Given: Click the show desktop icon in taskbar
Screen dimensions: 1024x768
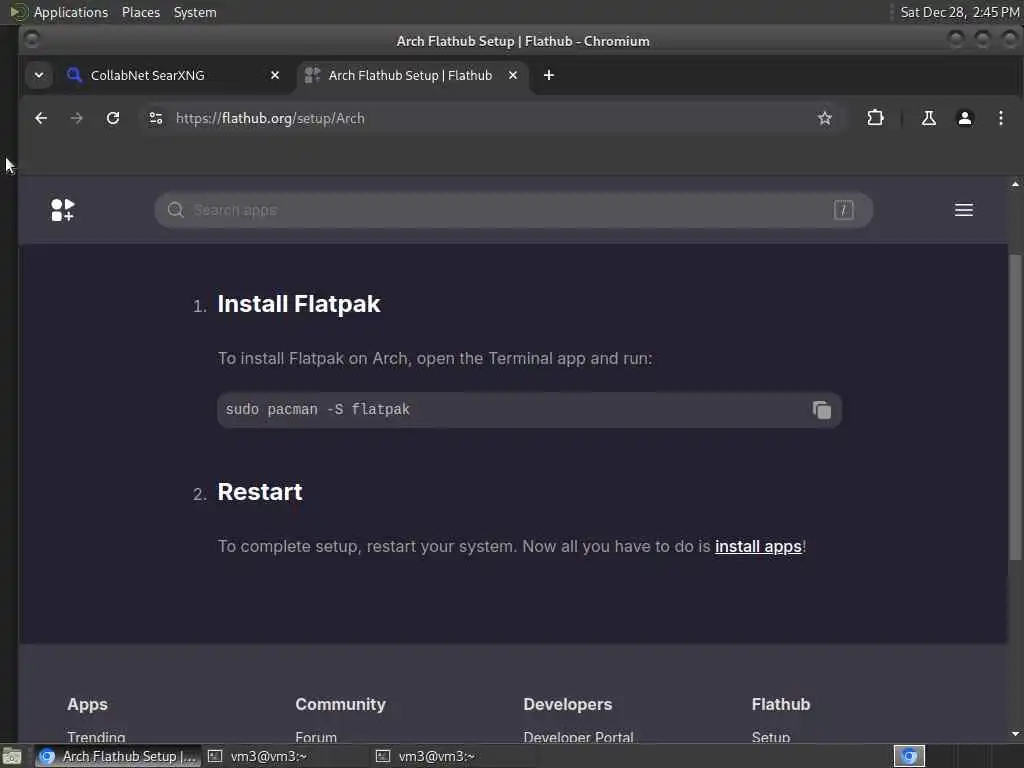Looking at the screenshot, I should pyautogui.click(x=12, y=756).
